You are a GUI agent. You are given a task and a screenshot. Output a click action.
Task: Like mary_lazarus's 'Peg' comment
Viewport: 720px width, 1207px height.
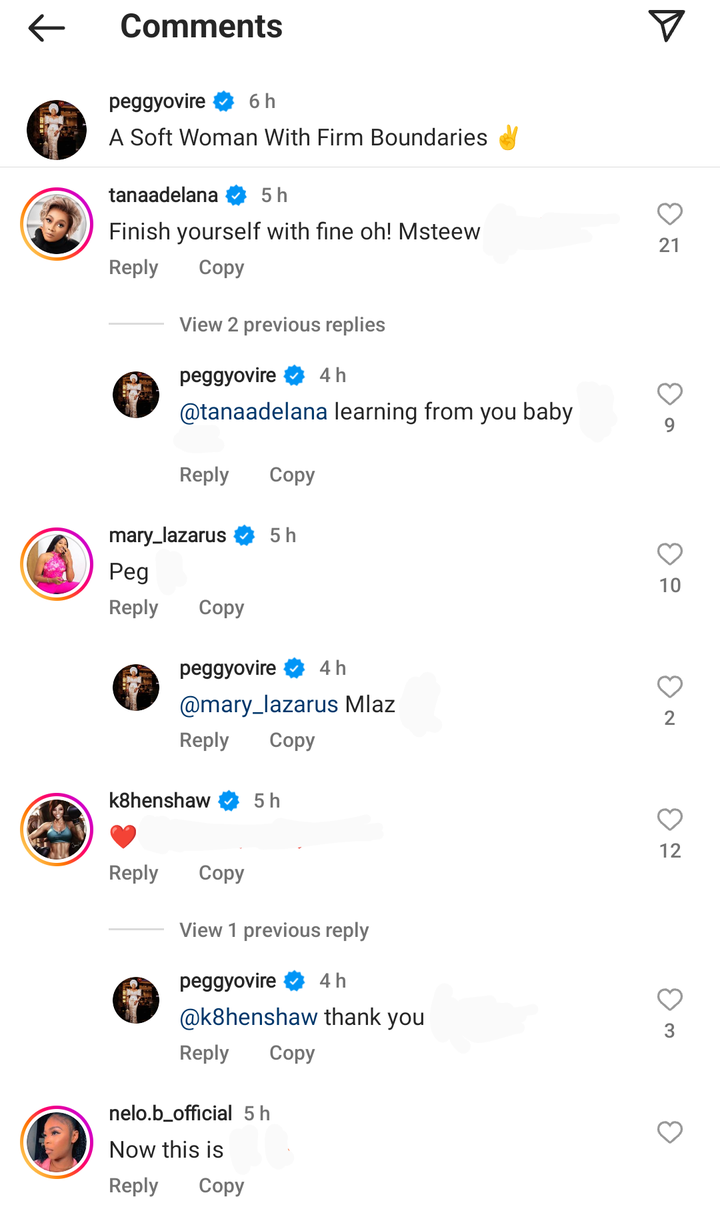click(x=669, y=554)
